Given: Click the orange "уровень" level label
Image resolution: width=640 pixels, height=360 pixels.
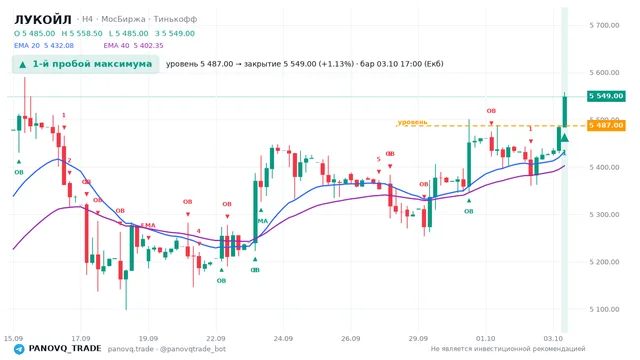Looking at the screenshot, I should tap(412, 122).
